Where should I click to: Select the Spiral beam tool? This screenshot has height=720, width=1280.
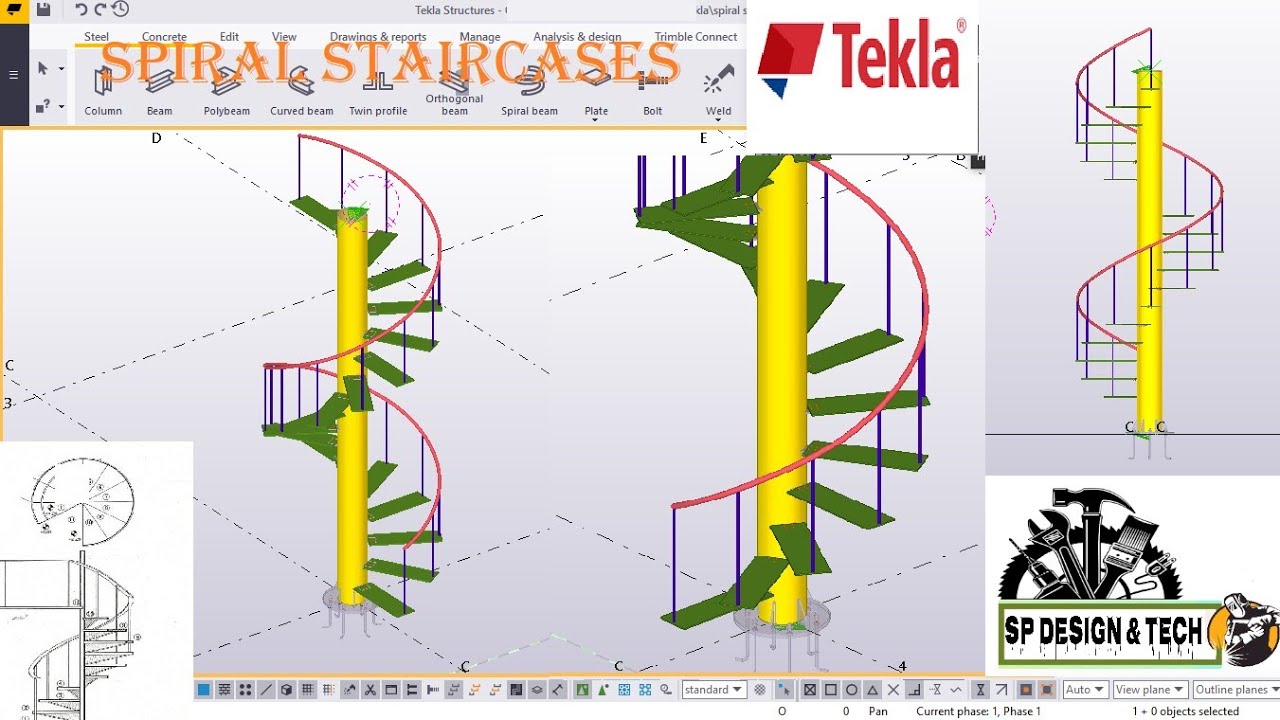[529, 92]
